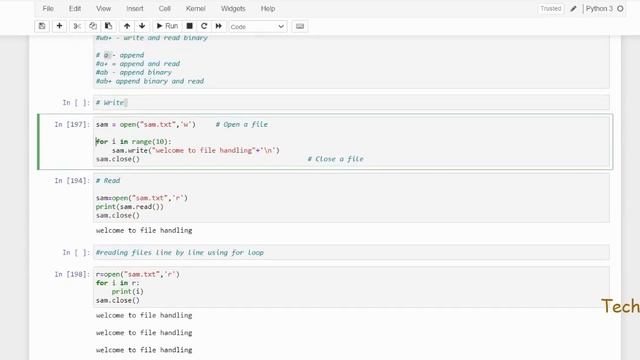Open the Insert menu
Viewport: 640px width, 360px height.
[135, 9]
